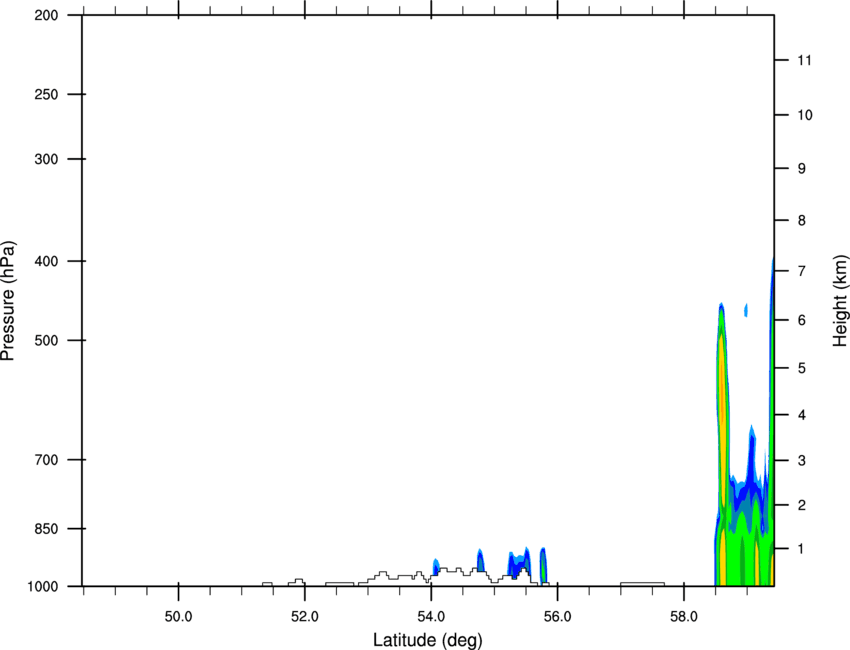The height and width of the screenshot is (650, 850).
Task: Click the 8 km height label
Action: 802,221
